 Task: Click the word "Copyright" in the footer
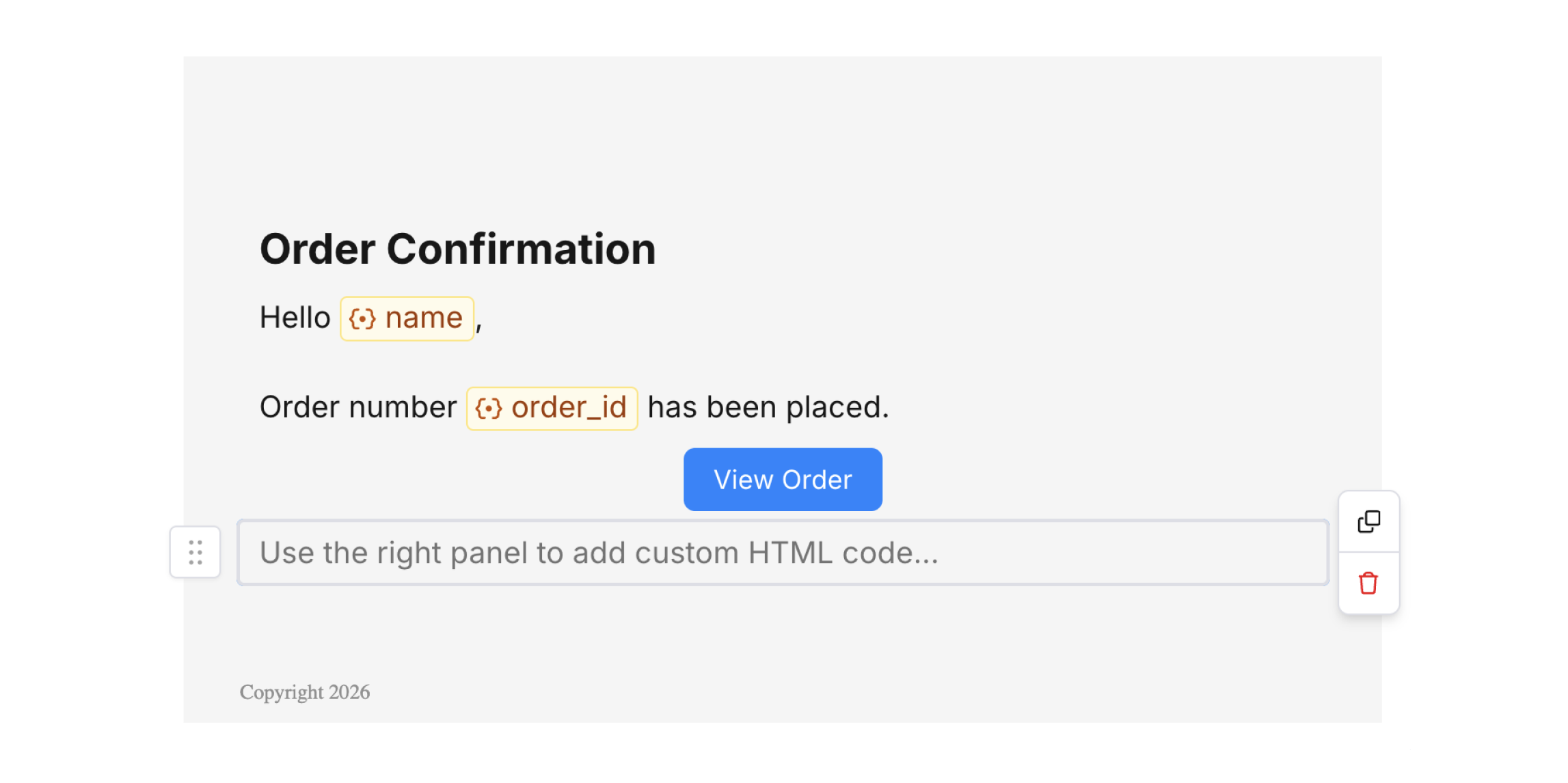coord(281,692)
